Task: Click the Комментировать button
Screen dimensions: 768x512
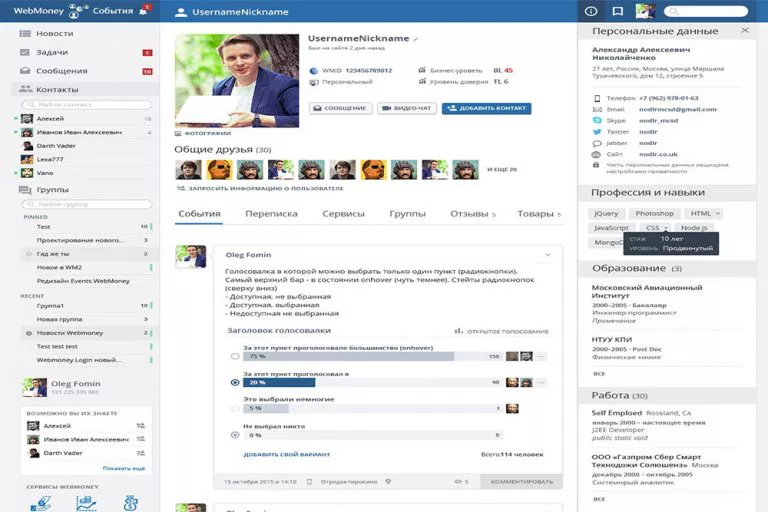Action: tap(522, 482)
